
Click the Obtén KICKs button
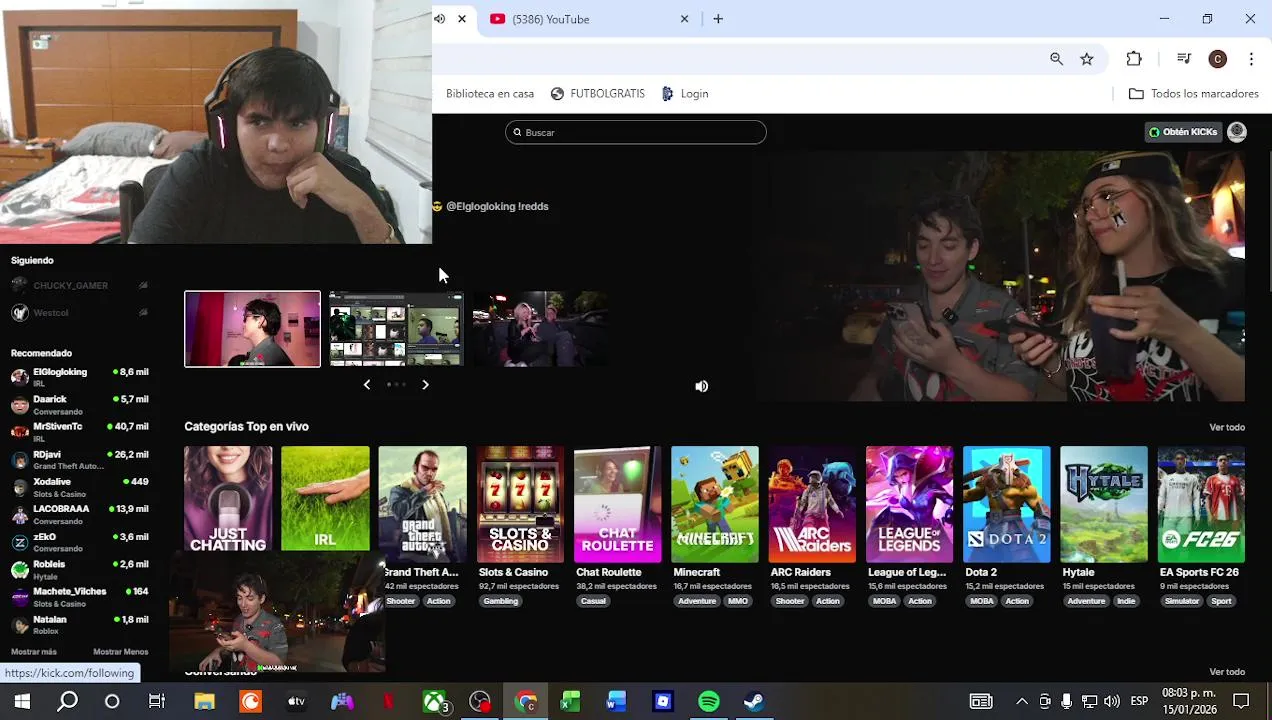1183,132
